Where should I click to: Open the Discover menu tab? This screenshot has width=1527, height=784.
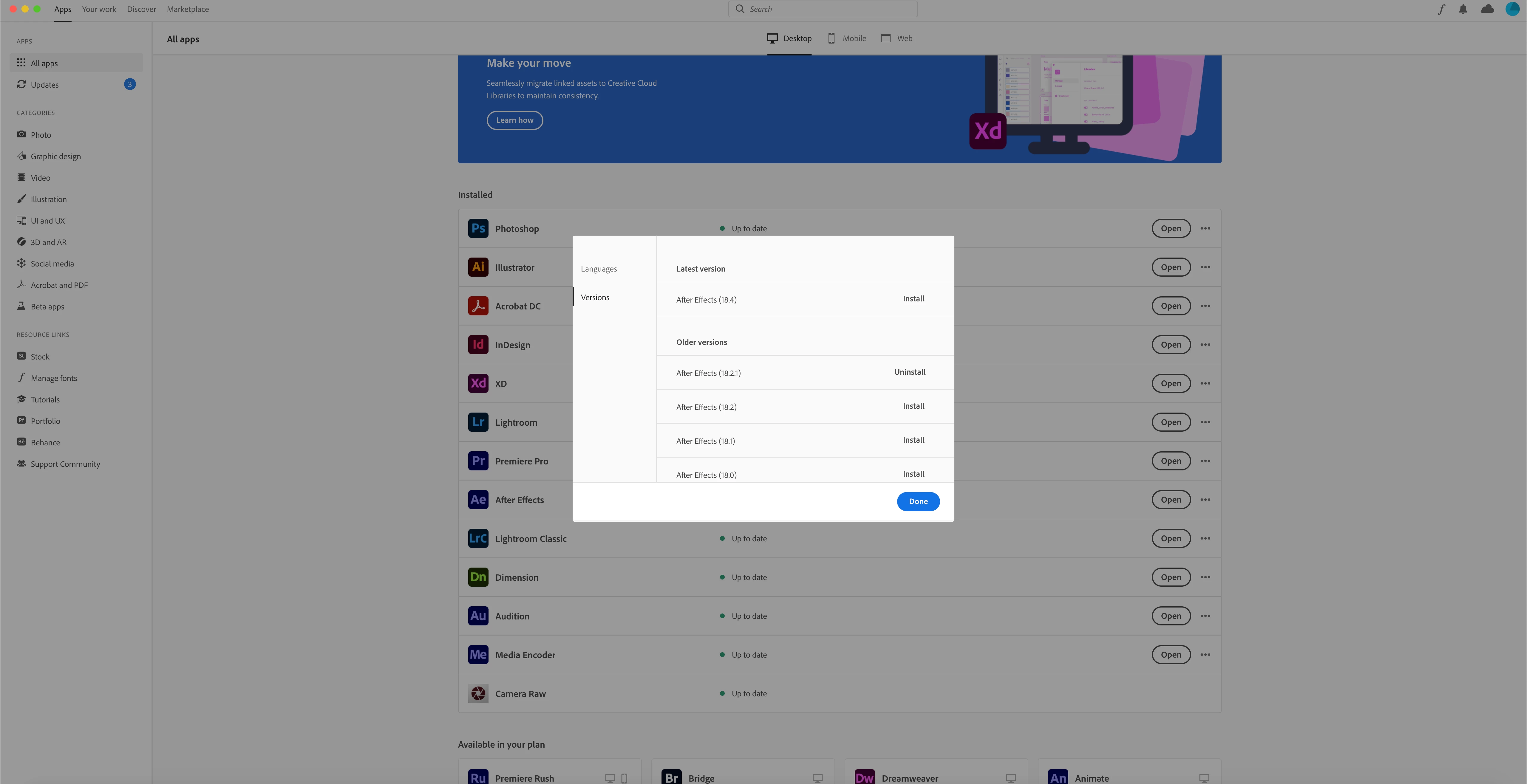pyautogui.click(x=141, y=9)
